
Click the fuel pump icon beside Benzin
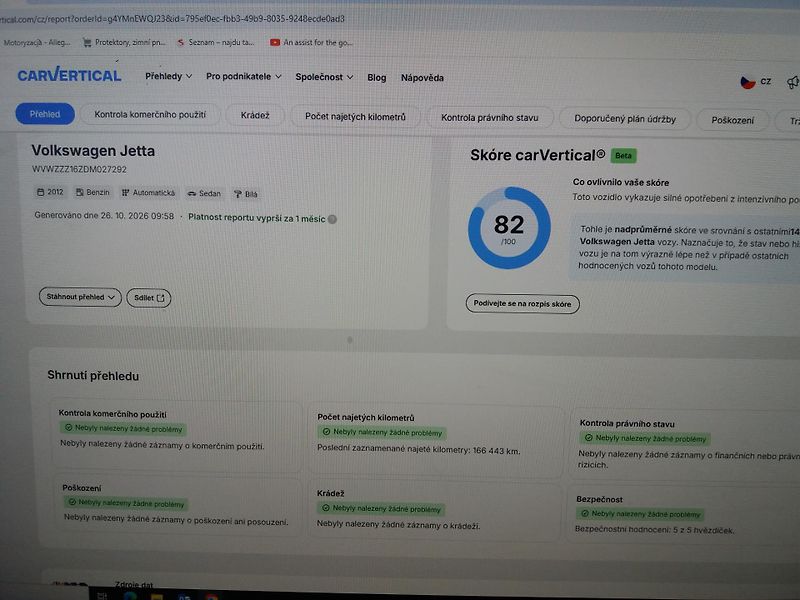point(80,192)
